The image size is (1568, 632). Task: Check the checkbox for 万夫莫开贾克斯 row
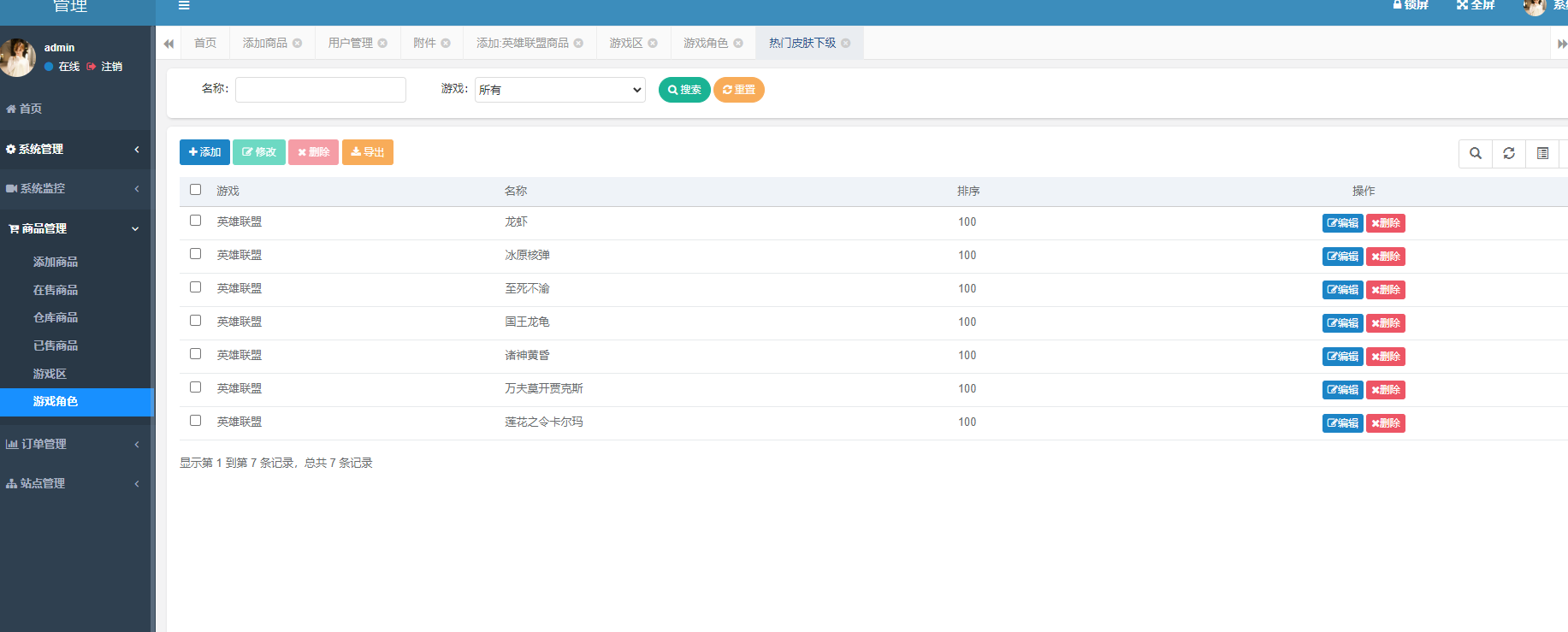195,387
